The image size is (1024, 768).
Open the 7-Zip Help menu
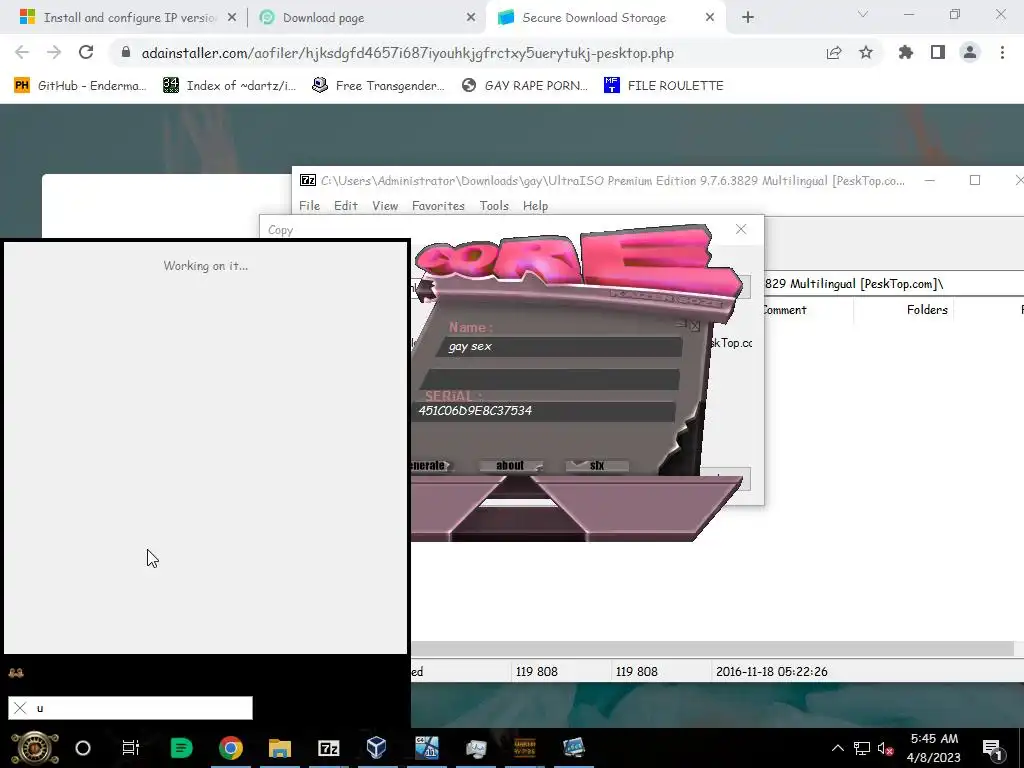(536, 206)
